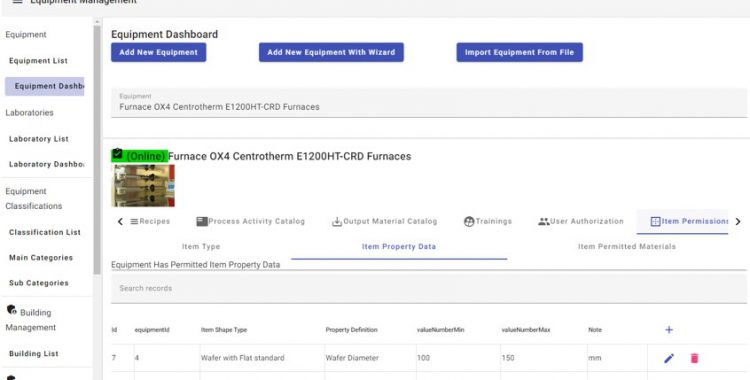Open the hamburger menu icon

click(x=17, y=2)
